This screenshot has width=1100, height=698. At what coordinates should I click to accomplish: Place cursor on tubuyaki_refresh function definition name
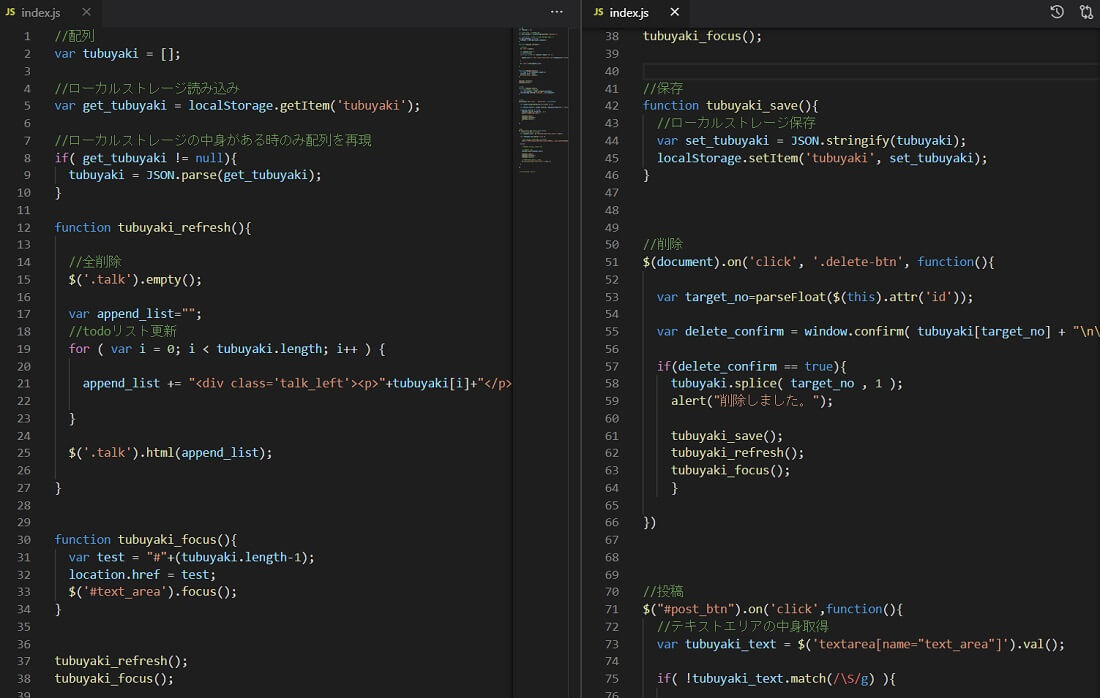point(173,228)
